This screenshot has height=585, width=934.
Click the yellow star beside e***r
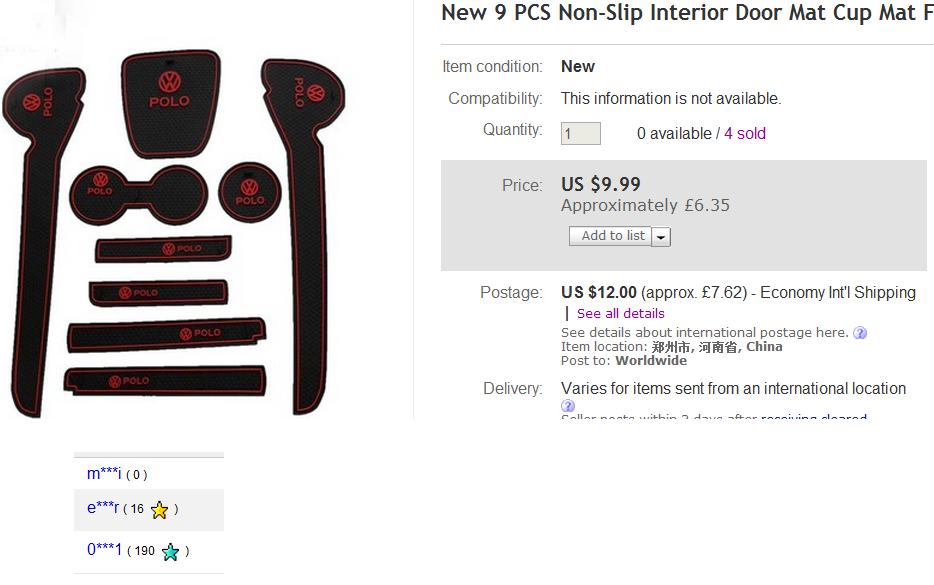point(159,510)
